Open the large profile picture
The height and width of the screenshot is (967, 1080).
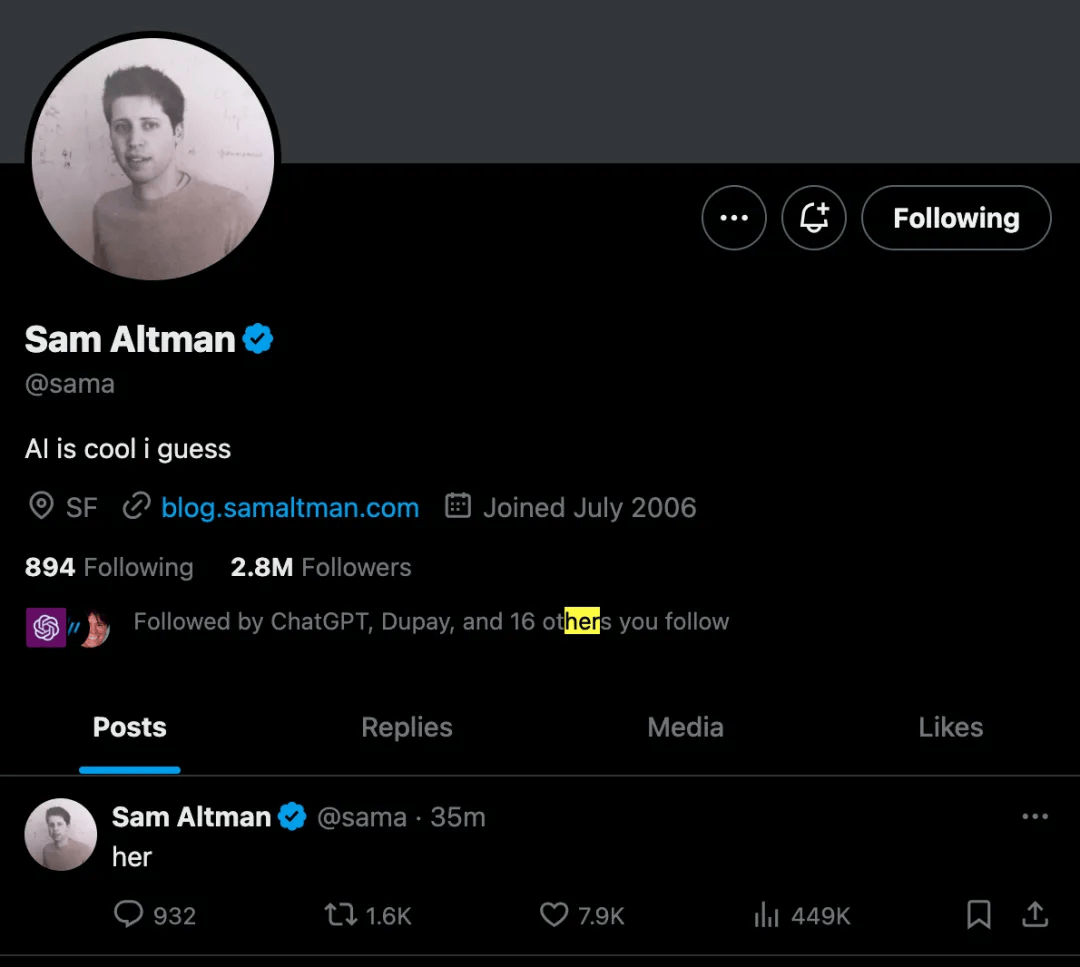[x=153, y=158]
